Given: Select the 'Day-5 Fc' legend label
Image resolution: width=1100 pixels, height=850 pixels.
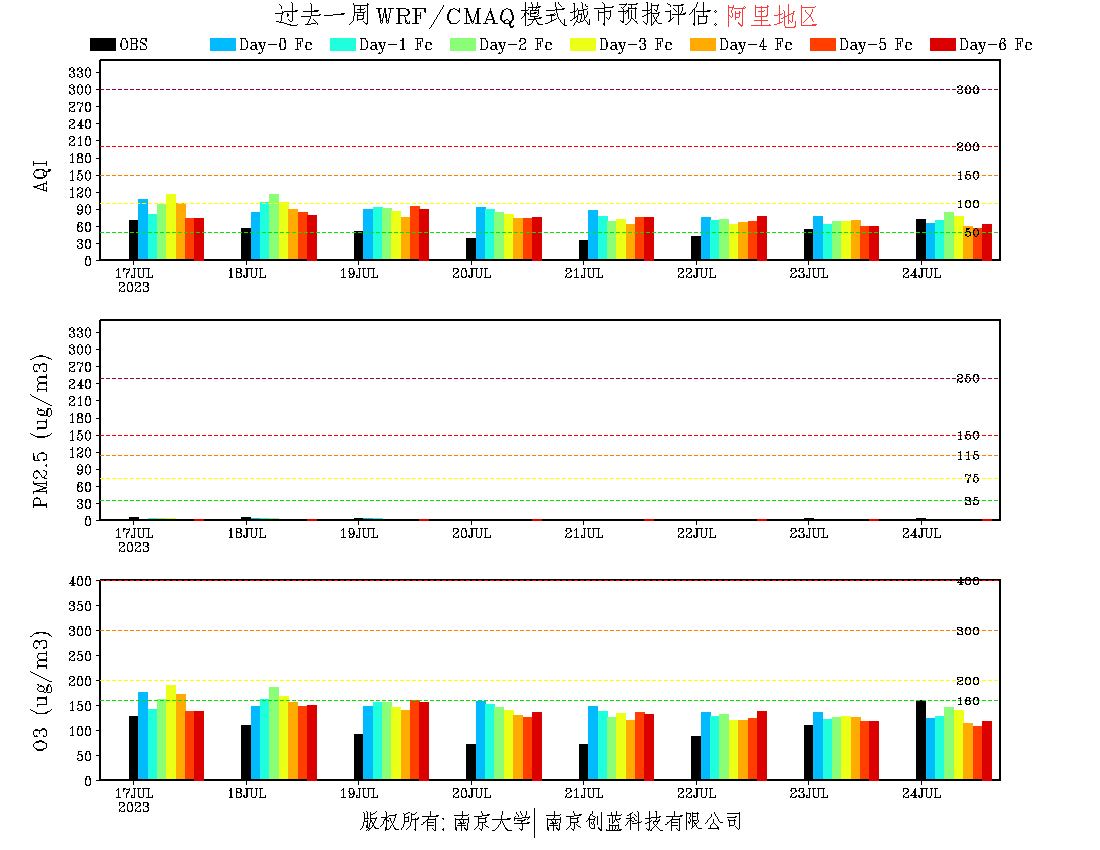Looking at the screenshot, I should point(876,45).
